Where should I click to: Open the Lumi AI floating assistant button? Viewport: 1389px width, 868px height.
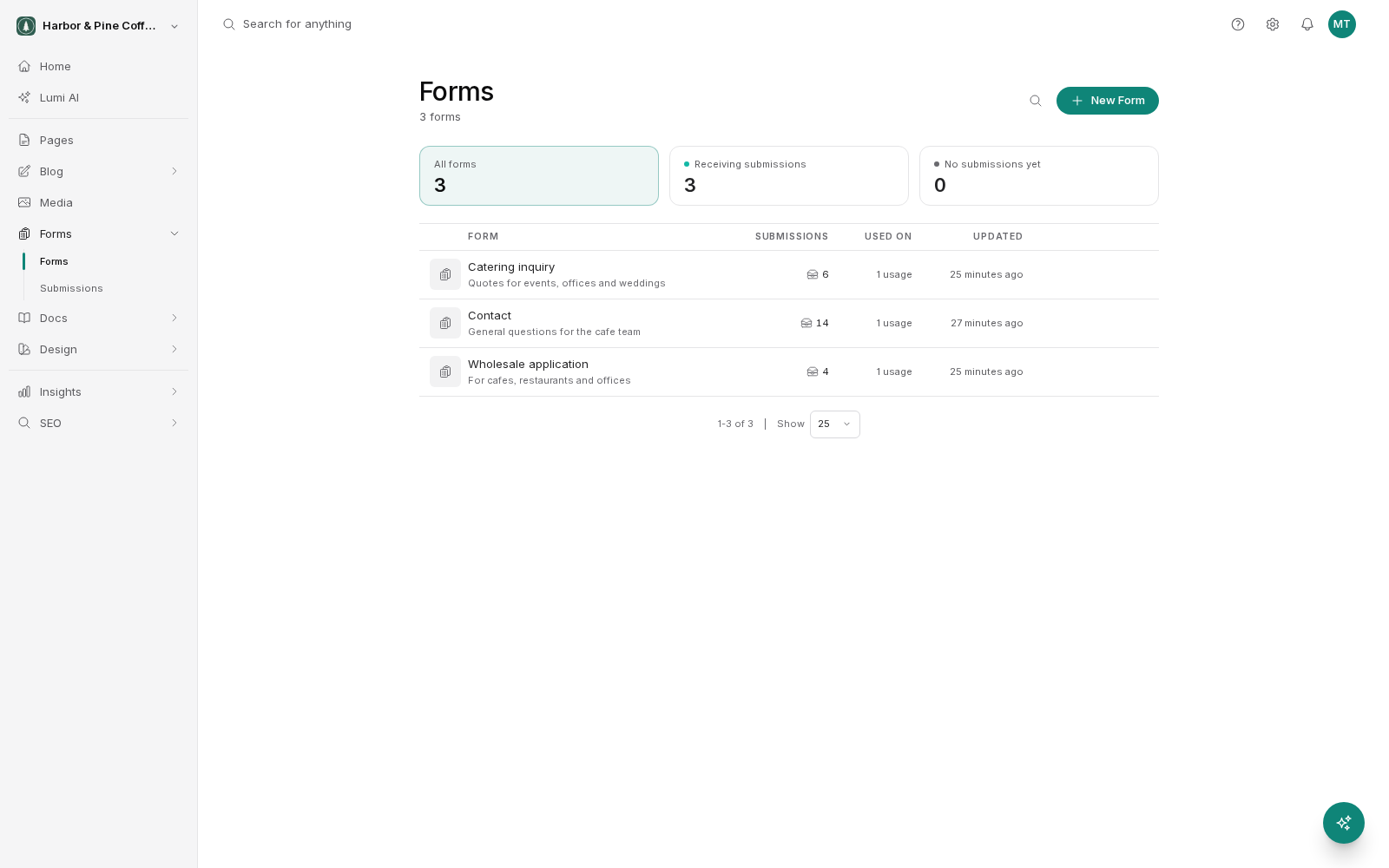click(1344, 823)
